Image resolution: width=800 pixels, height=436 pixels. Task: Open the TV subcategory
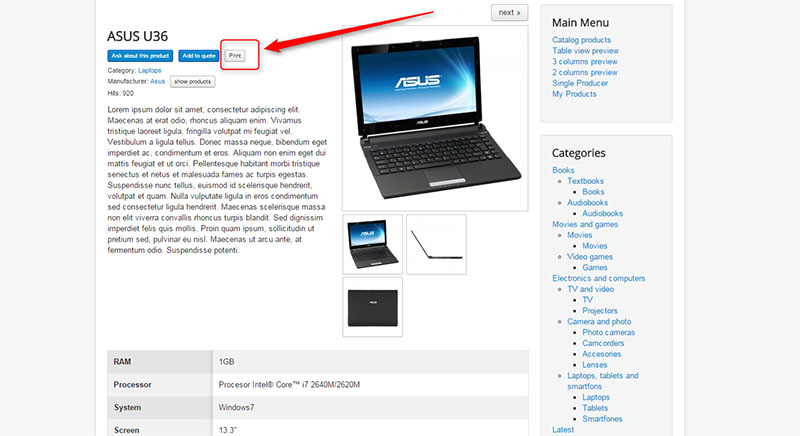click(x=588, y=300)
